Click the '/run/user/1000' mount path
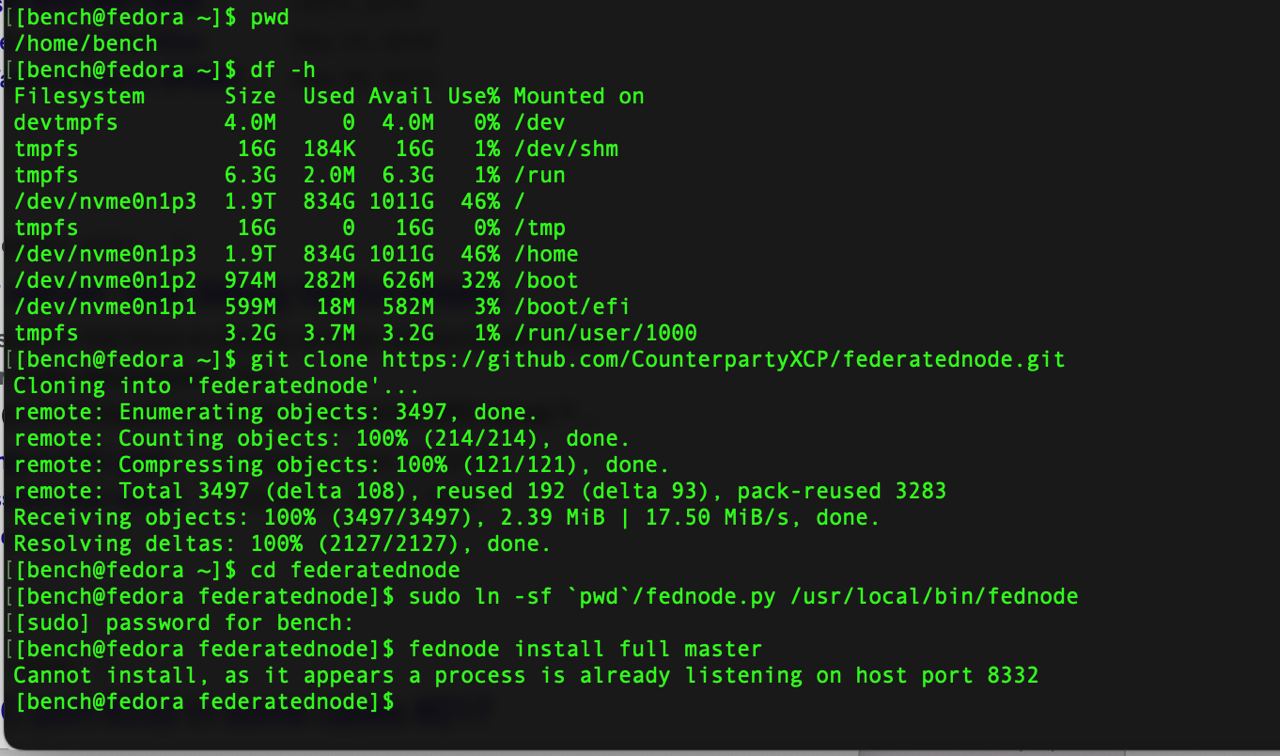The height and width of the screenshot is (756, 1280). coord(605,333)
